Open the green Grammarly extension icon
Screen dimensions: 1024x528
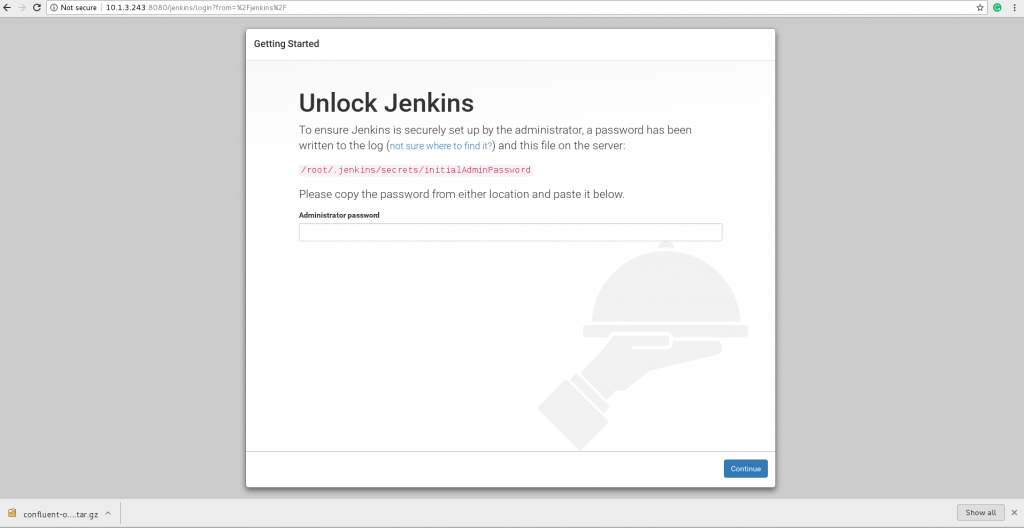[997, 8]
